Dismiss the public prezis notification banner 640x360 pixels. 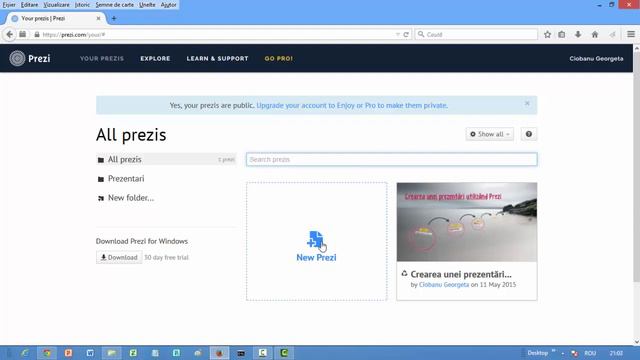tap(527, 103)
